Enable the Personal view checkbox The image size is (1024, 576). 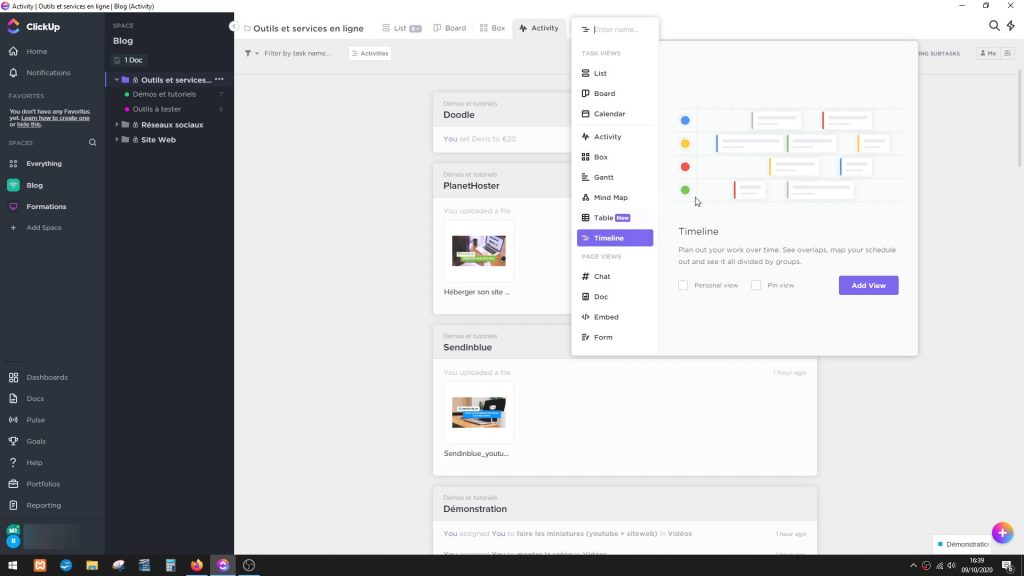[683, 285]
